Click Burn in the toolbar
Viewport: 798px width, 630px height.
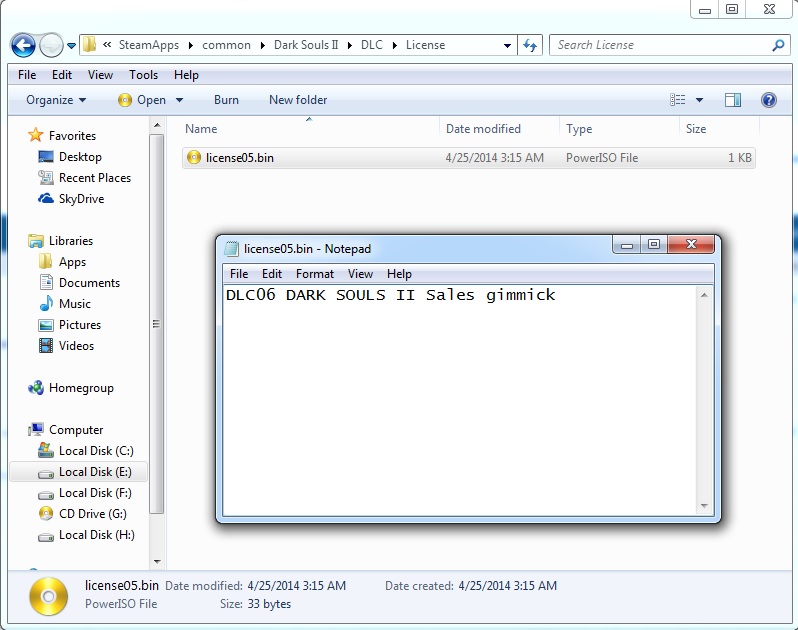226,100
